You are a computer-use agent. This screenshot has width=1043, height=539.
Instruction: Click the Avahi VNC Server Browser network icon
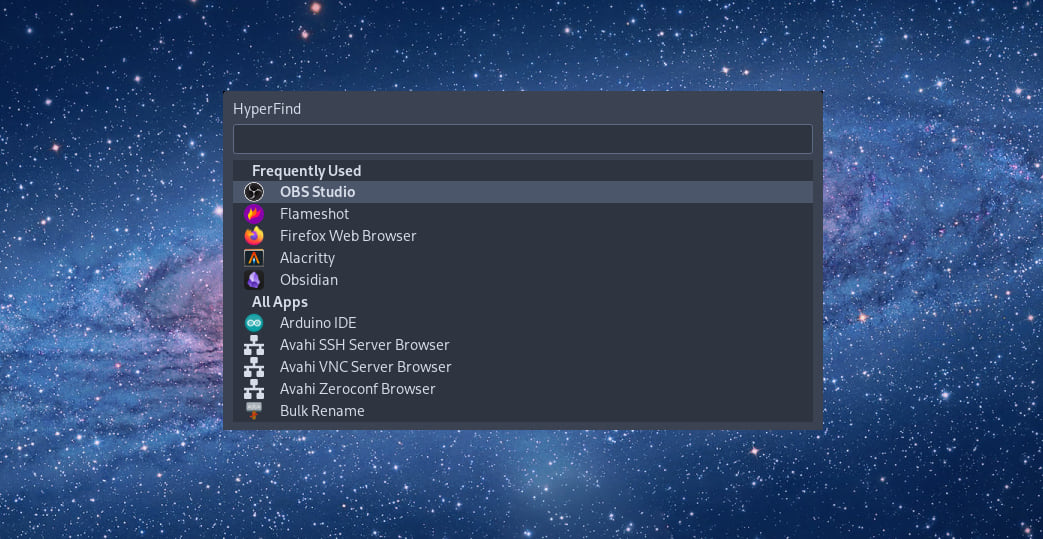(254, 367)
